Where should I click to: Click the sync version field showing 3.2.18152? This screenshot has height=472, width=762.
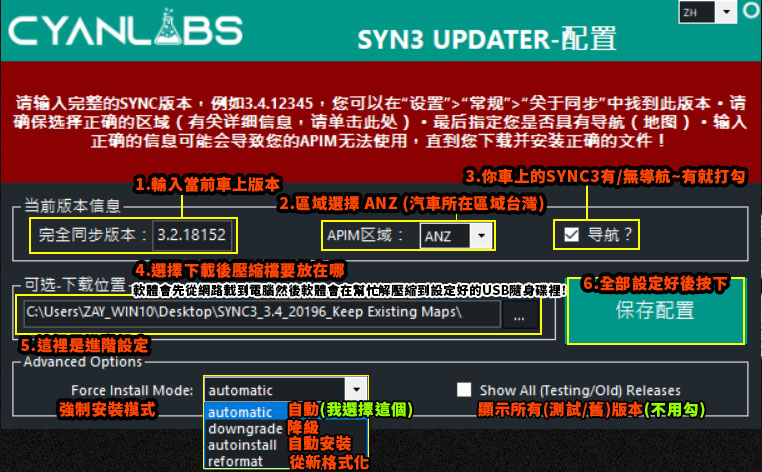click(192, 235)
